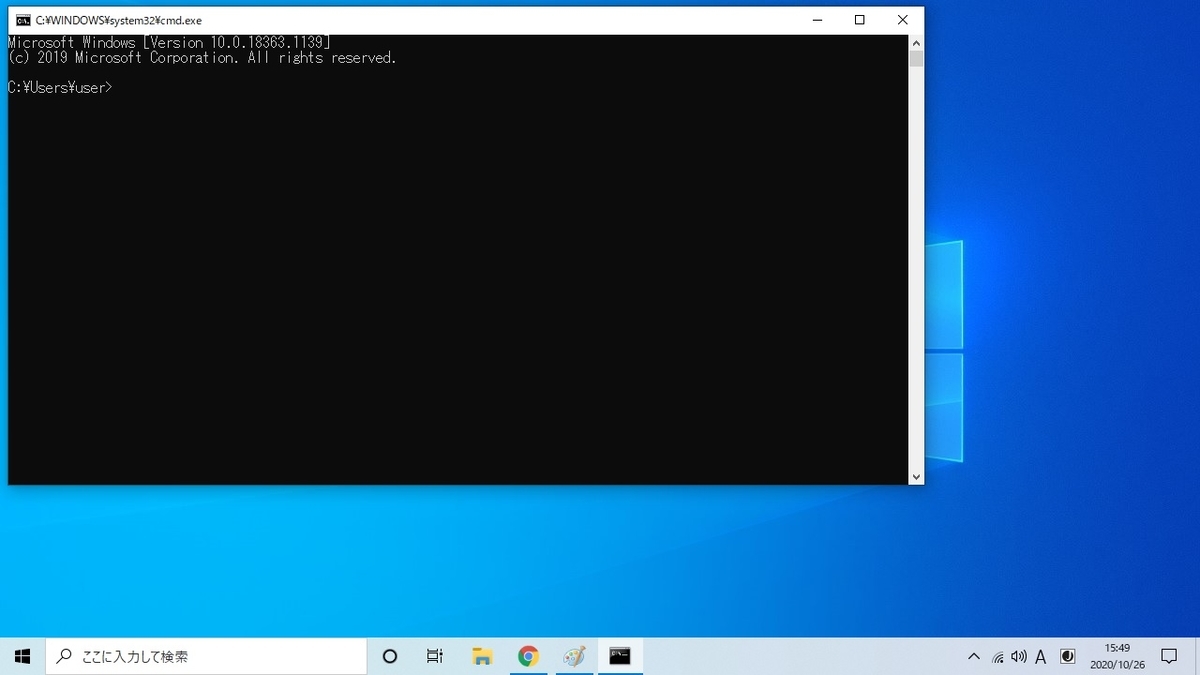Open the speaker volume tray icon
The image size is (1200, 675).
[1019, 657]
